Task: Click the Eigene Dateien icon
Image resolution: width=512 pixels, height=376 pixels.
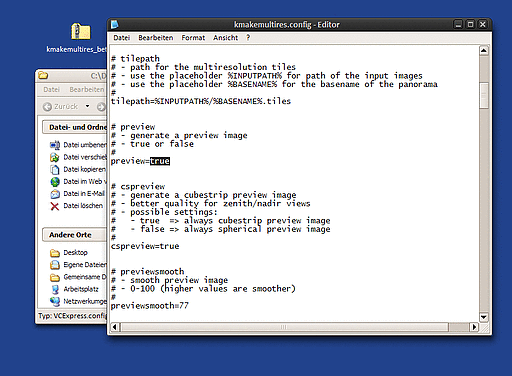Action: [x=55, y=265]
